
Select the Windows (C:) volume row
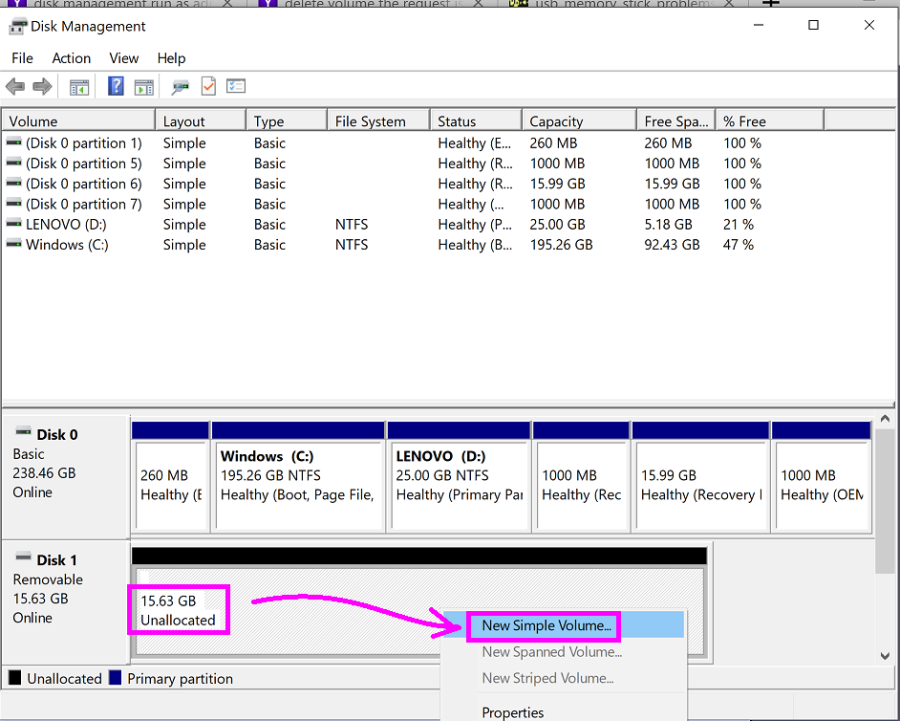[413, 245]
